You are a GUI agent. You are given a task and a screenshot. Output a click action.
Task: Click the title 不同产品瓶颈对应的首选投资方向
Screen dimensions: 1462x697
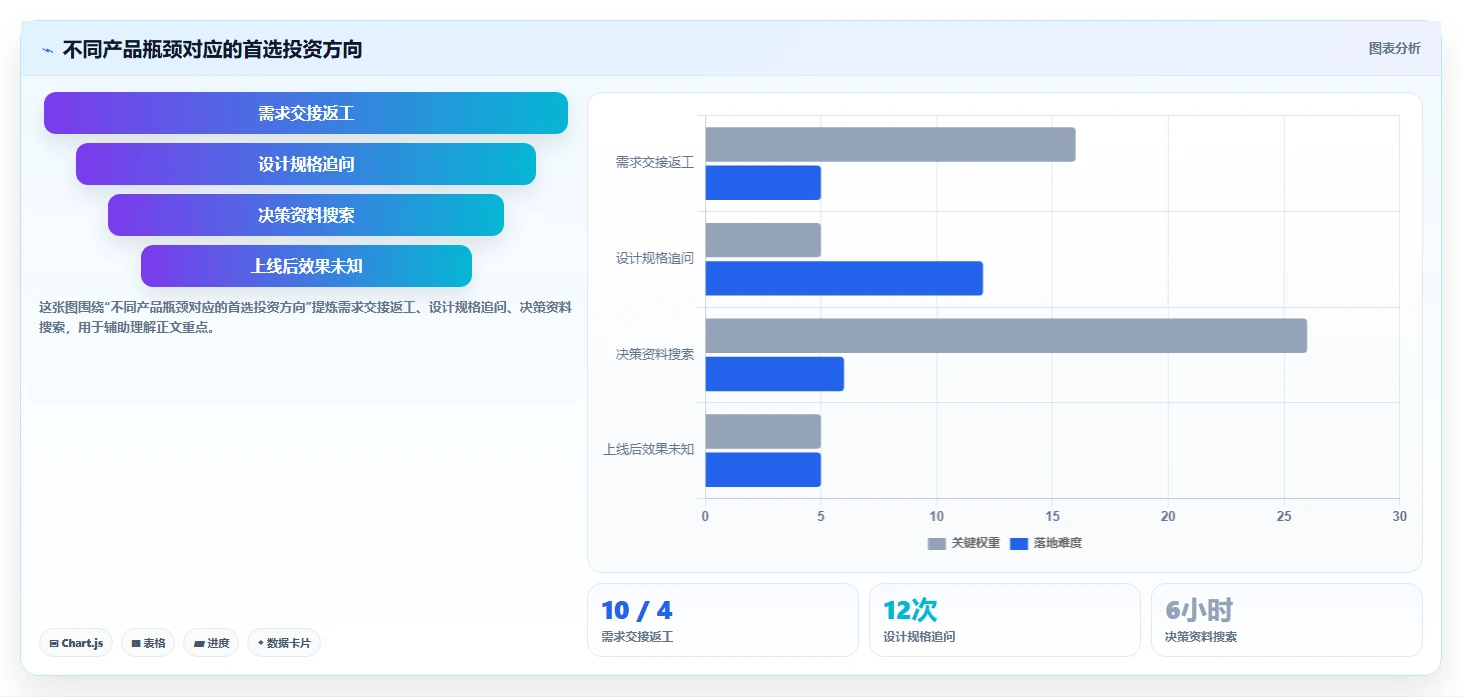[212, 49]
